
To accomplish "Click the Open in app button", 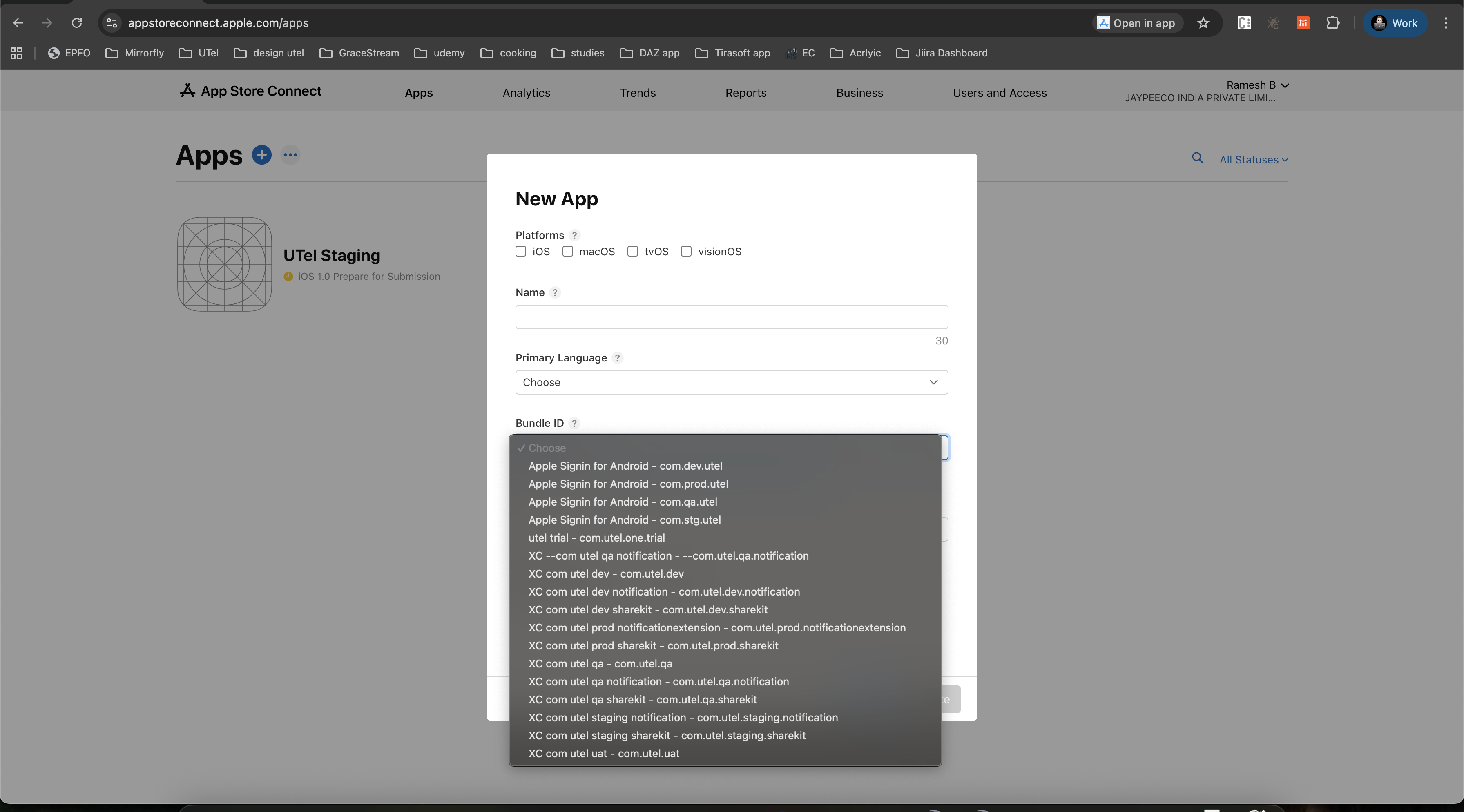I will [x=1136, y=23].
